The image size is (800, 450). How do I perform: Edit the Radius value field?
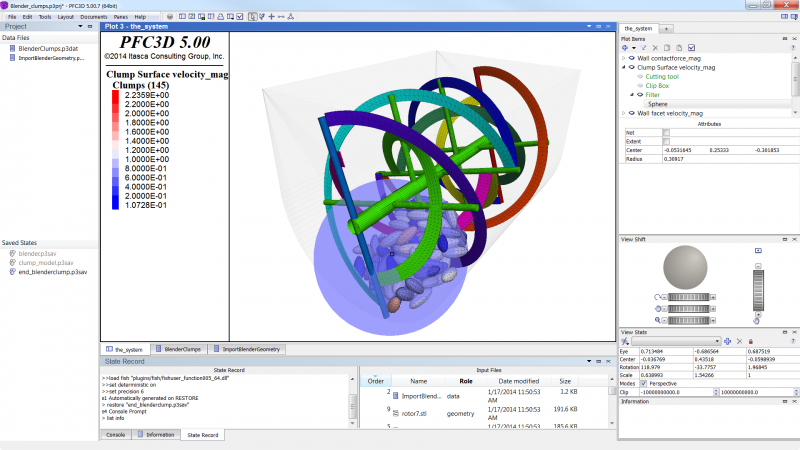coord(730,159)
